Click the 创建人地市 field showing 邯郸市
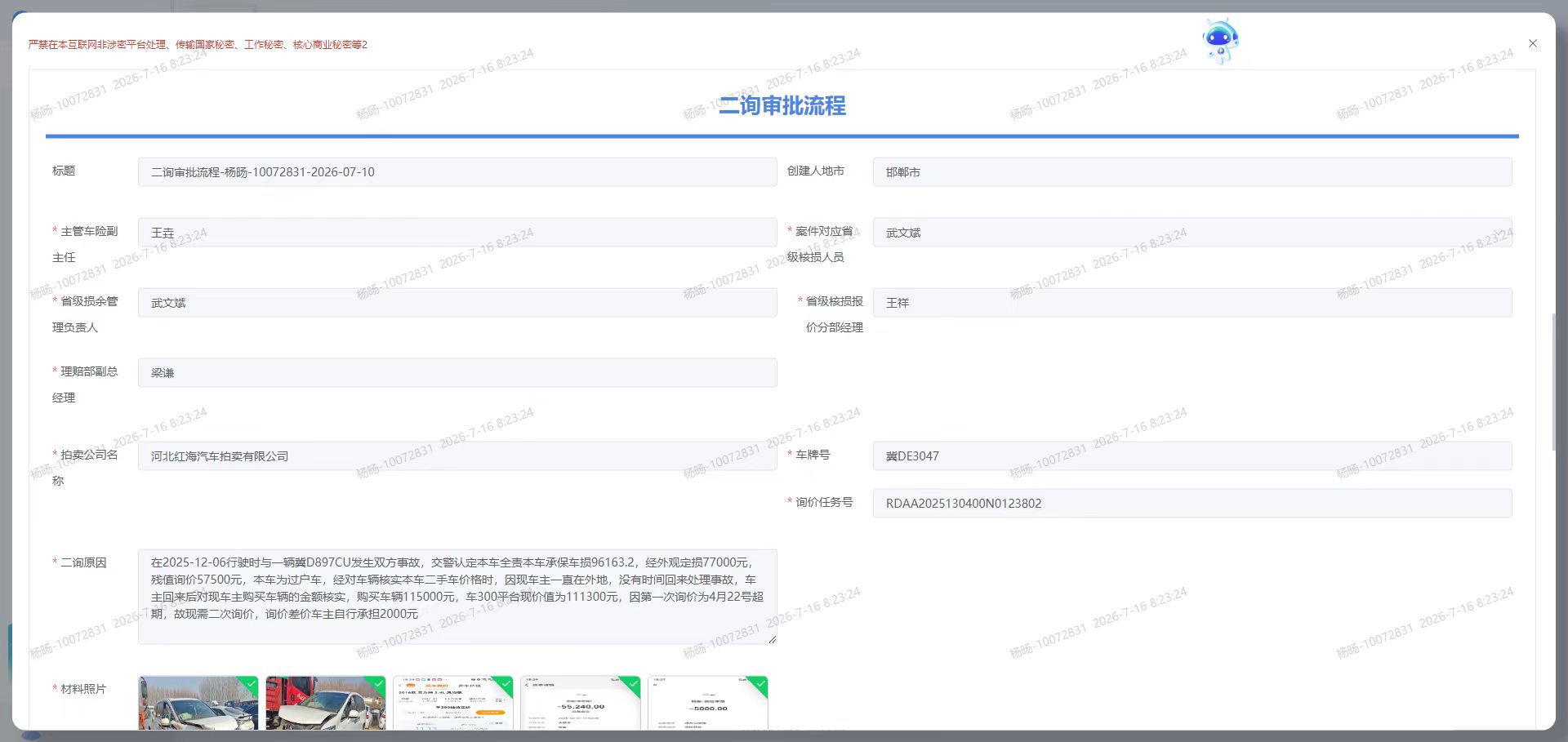The height and width of the screenshot is (742, 1568). pyautogui.click(x=1192, y=172)
